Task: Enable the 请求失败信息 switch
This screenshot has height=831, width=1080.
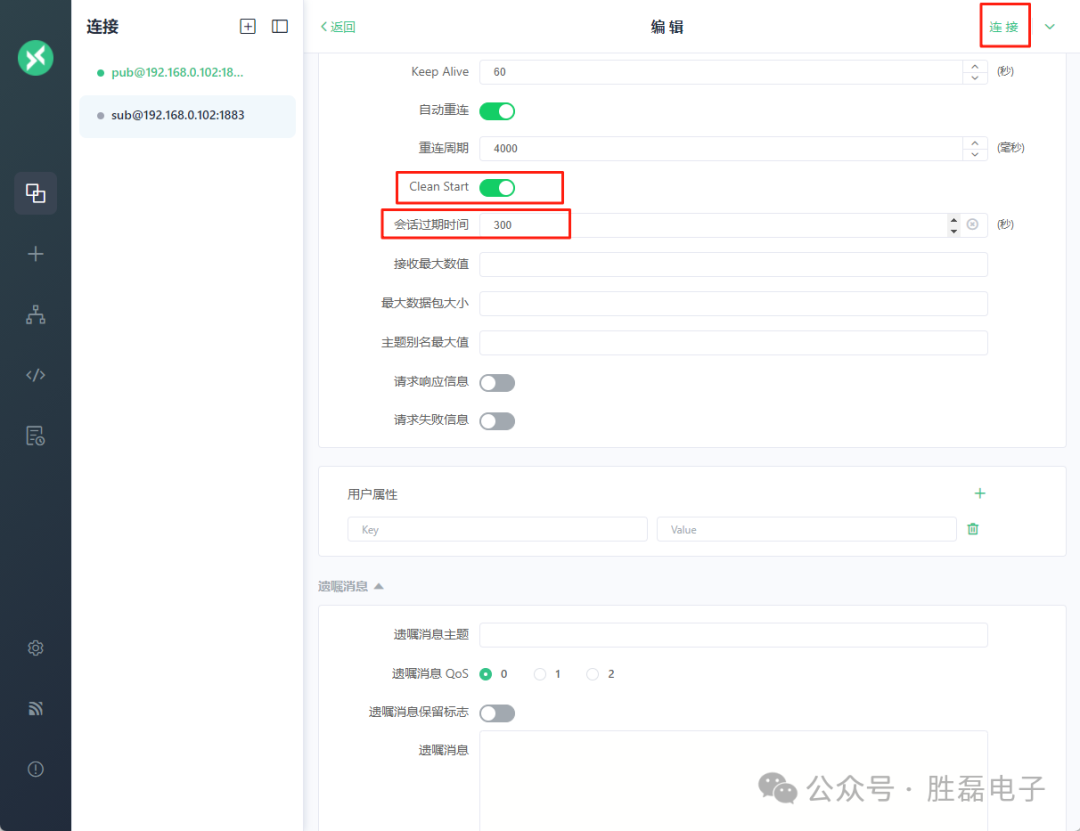Action: pos(497,421)
